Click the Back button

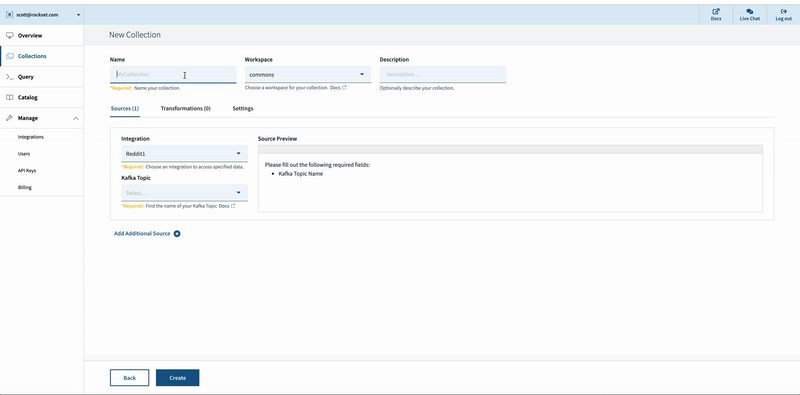coord(130,378)
